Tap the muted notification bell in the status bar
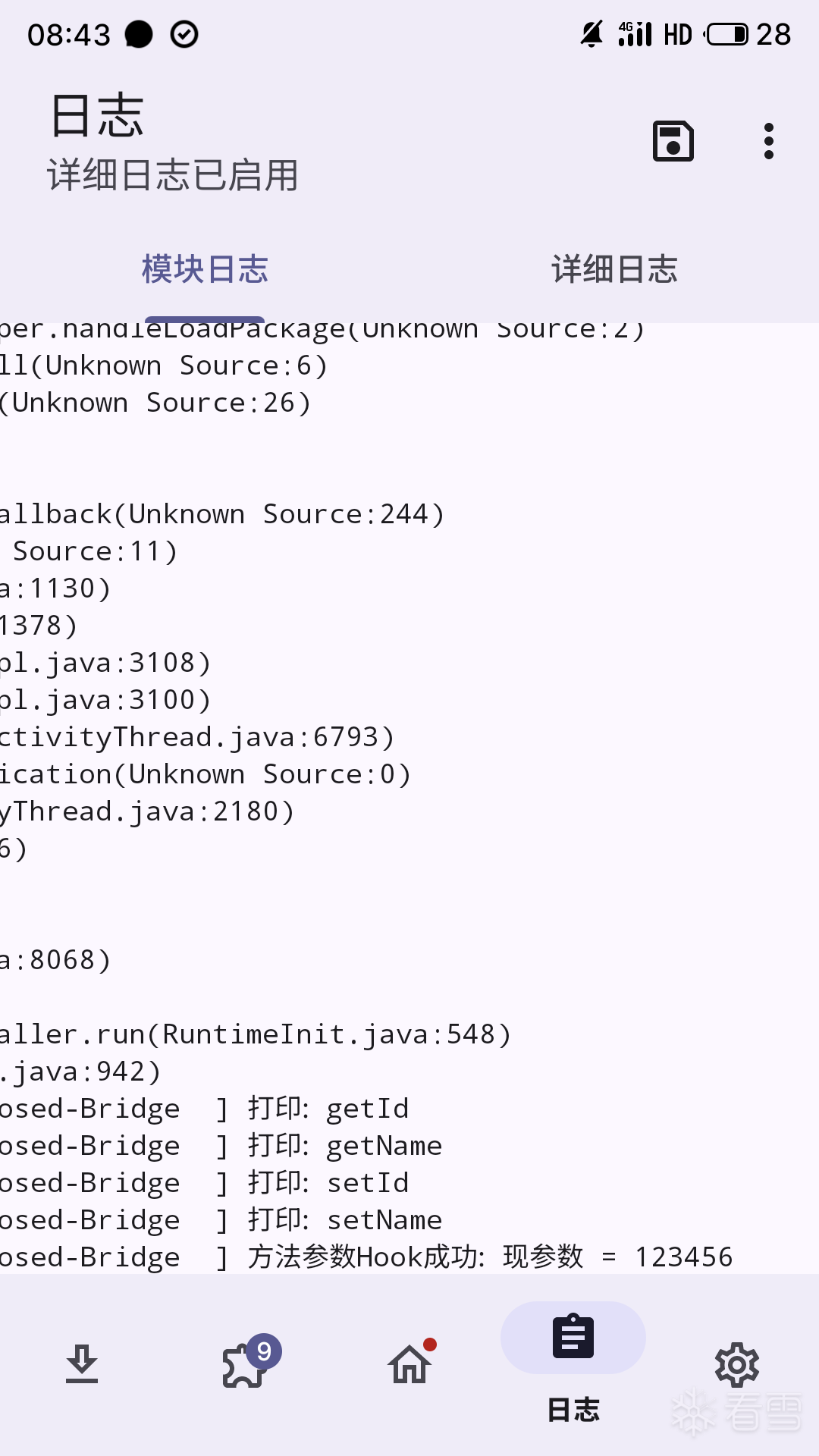Image resolution: width=819 pixels, height=1456 pixels. click(591, 34)
